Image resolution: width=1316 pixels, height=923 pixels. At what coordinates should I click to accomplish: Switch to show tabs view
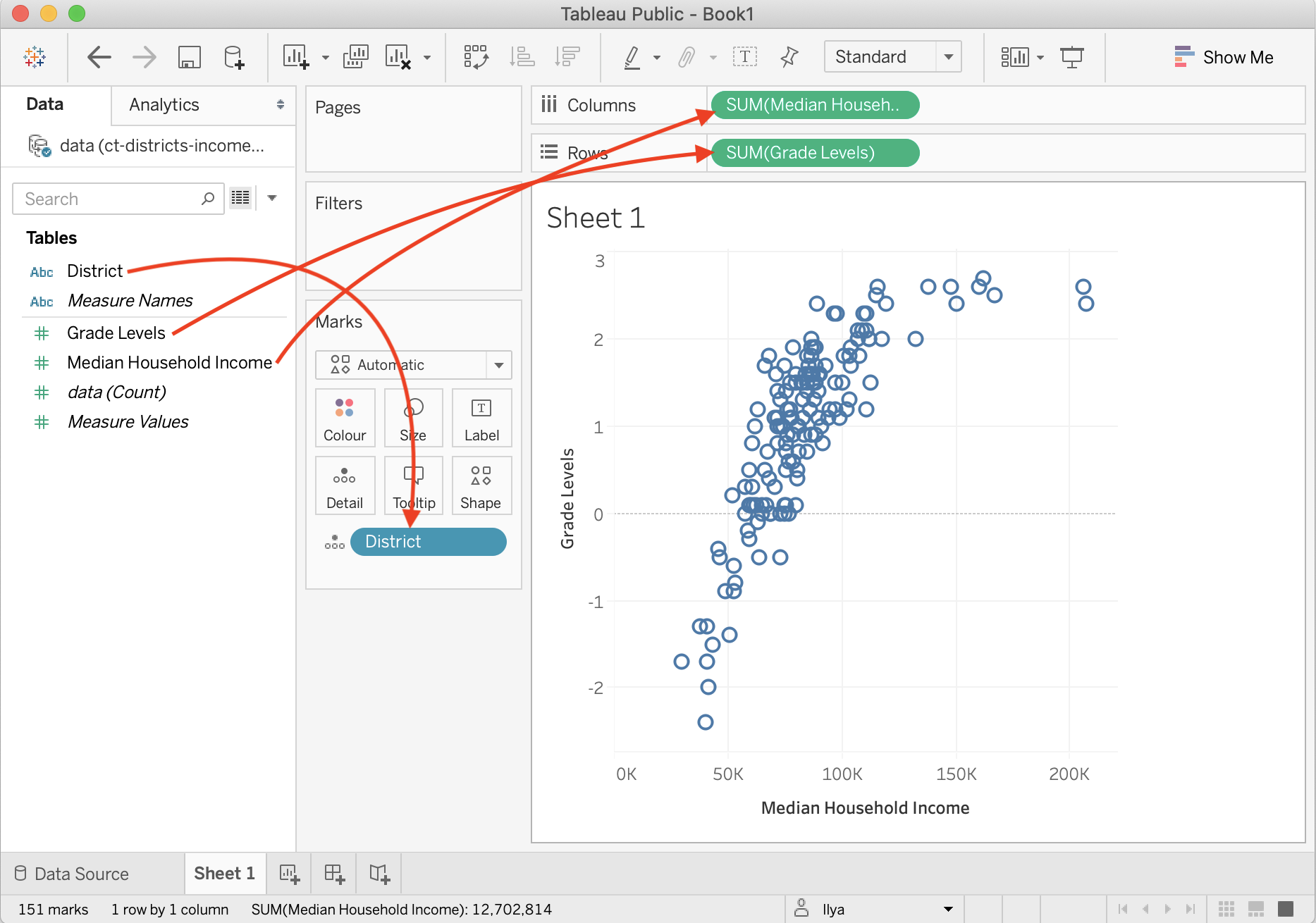click(1286, 909)
